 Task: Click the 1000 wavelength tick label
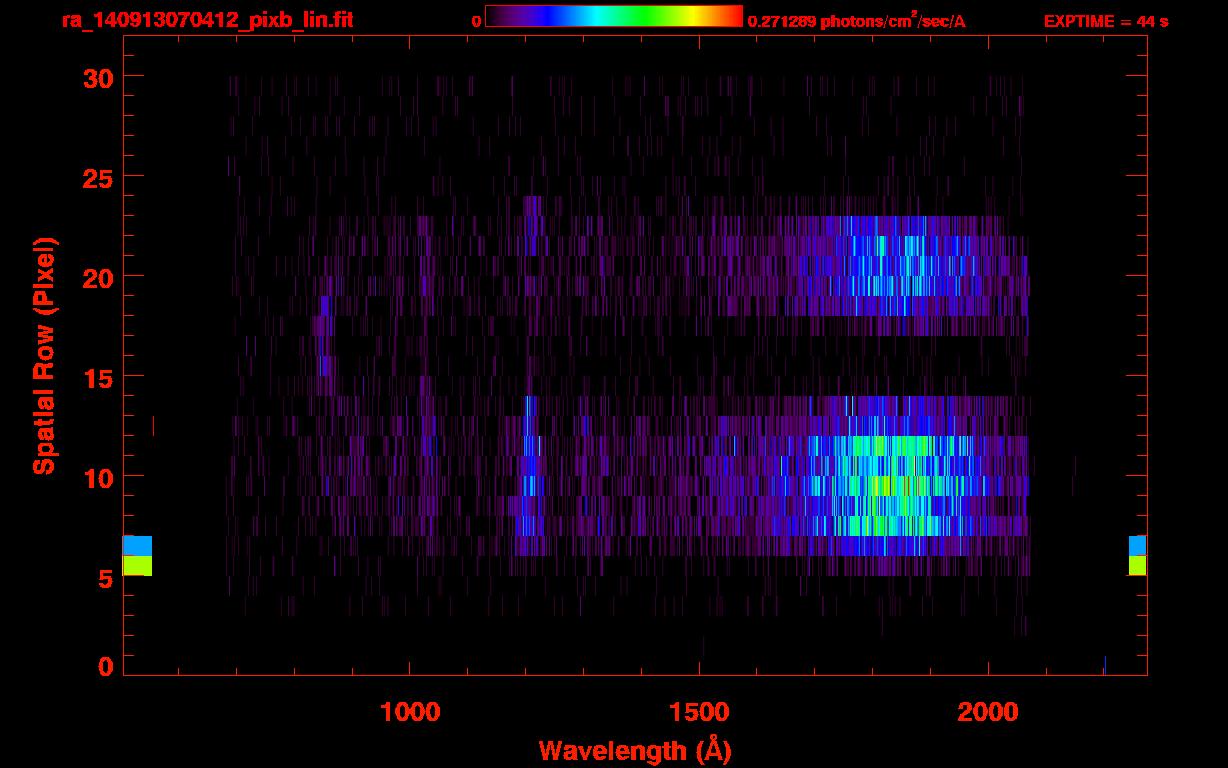410,712
